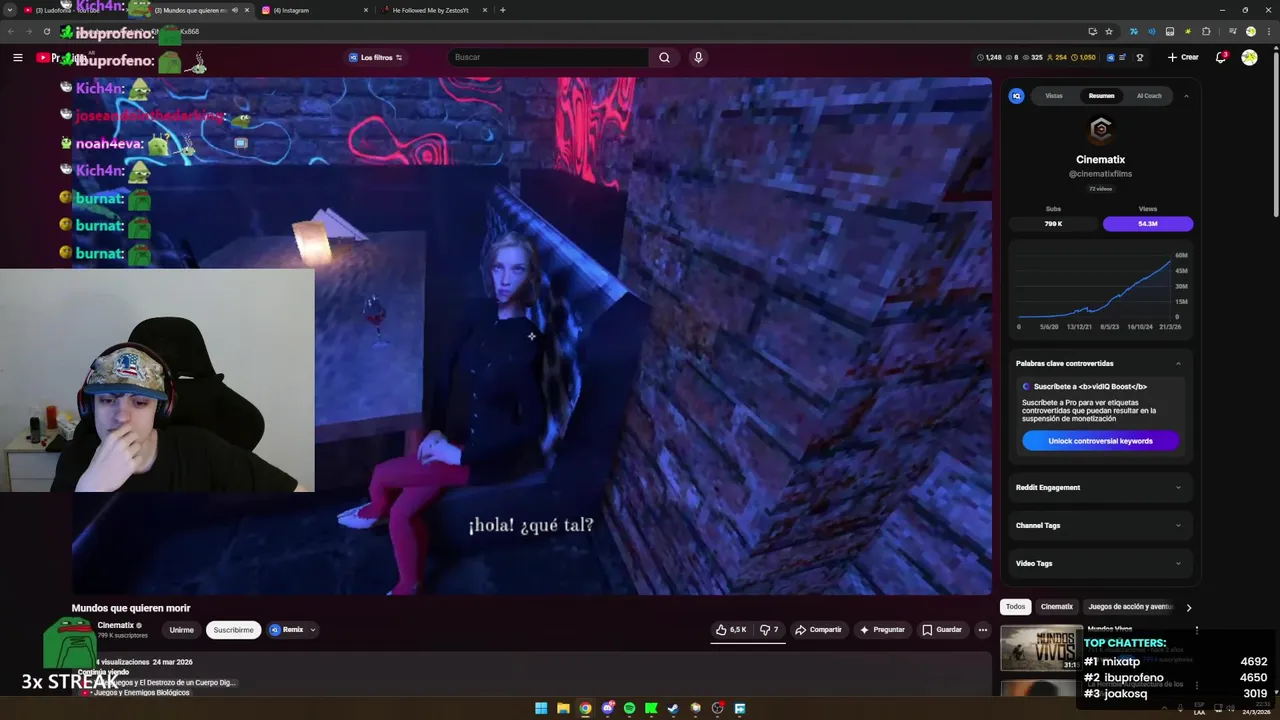Viewport: 1280px width, 720px height.
Task: Open the Remix dropdown arrow
Action: point(312,630)
